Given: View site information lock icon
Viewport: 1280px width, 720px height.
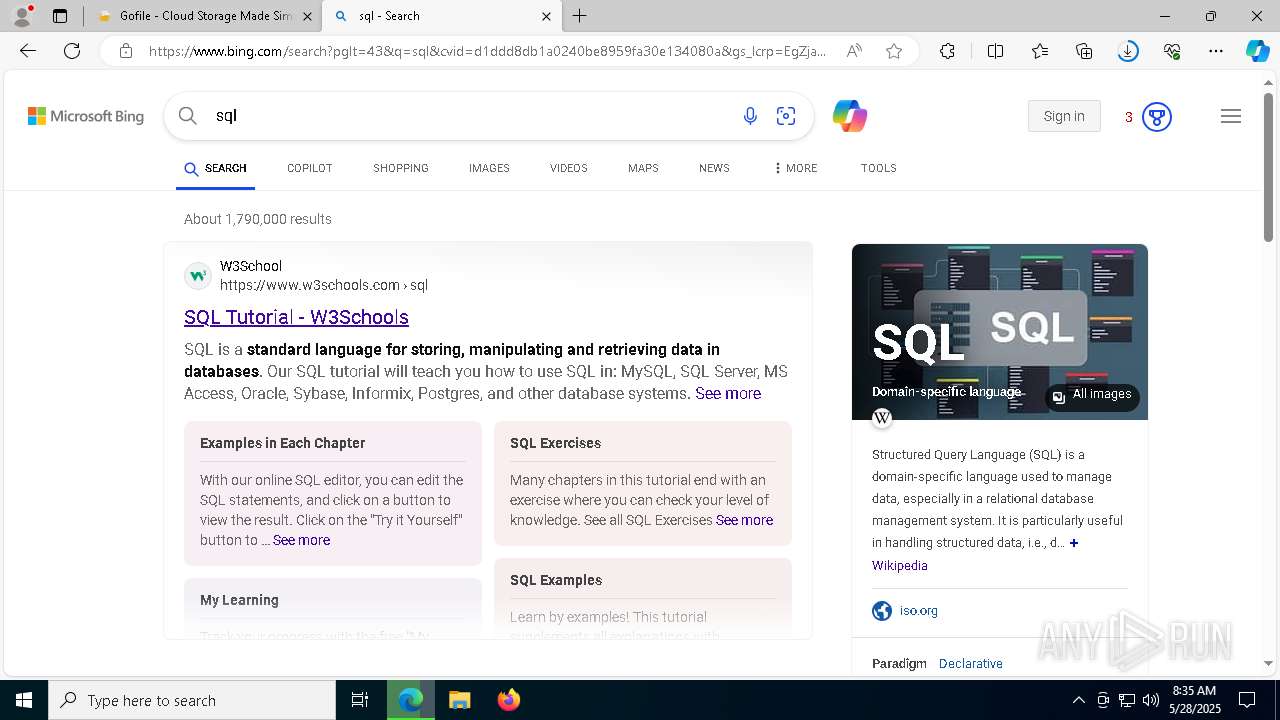Looking at the screenshot, I should coord(126,51).
